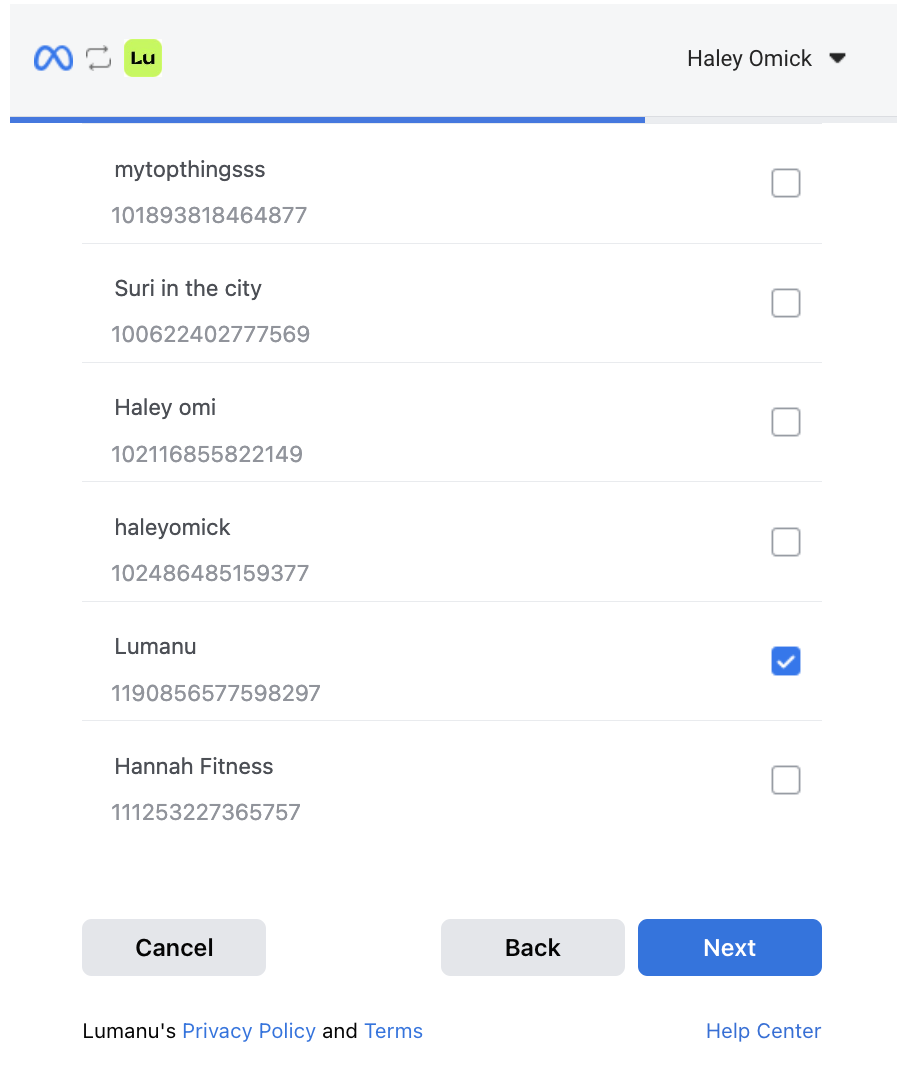
Task: Go back with the Back button
Action: click(532, 947)
